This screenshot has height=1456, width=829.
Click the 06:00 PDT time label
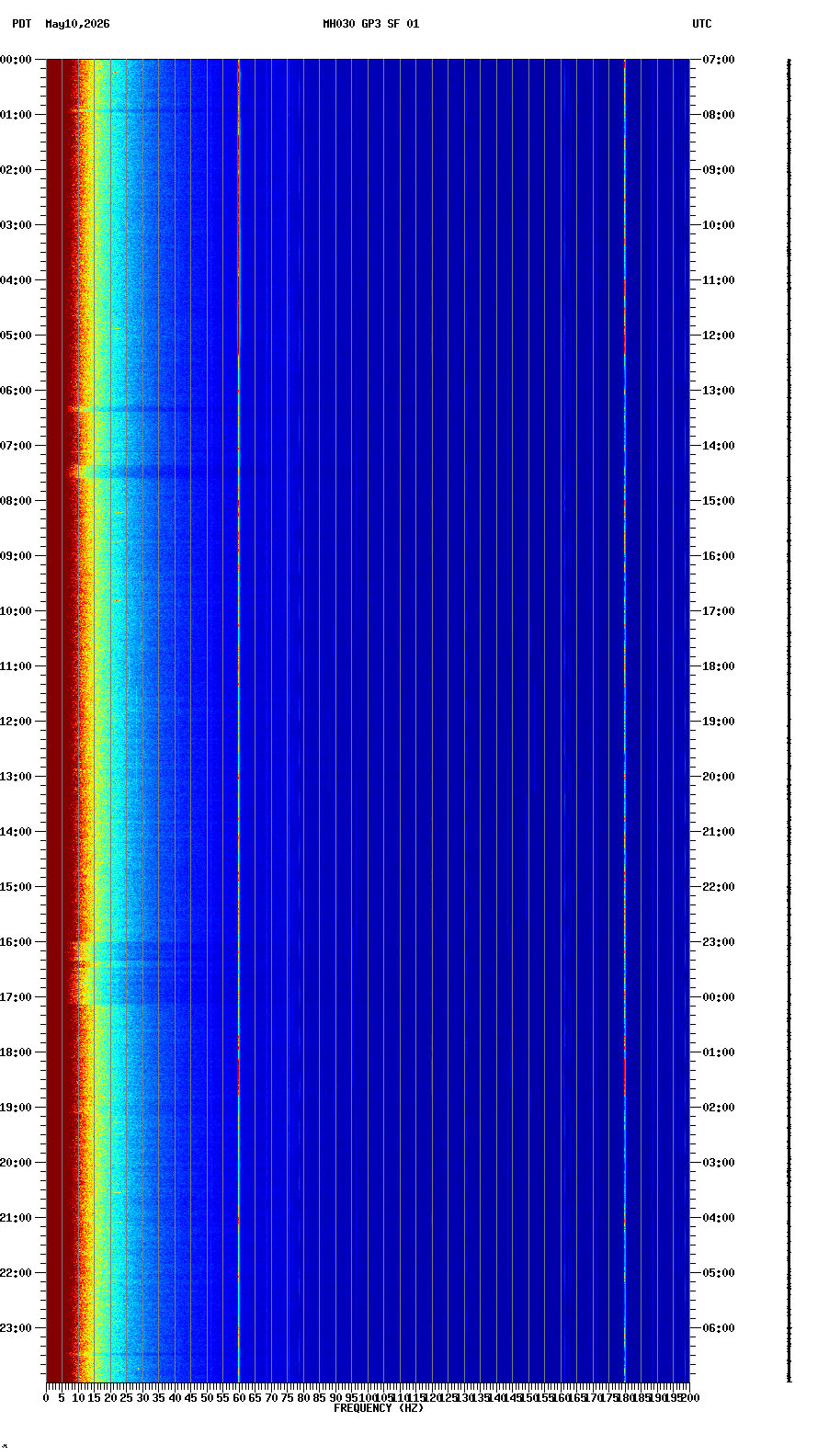click(16, 391)
